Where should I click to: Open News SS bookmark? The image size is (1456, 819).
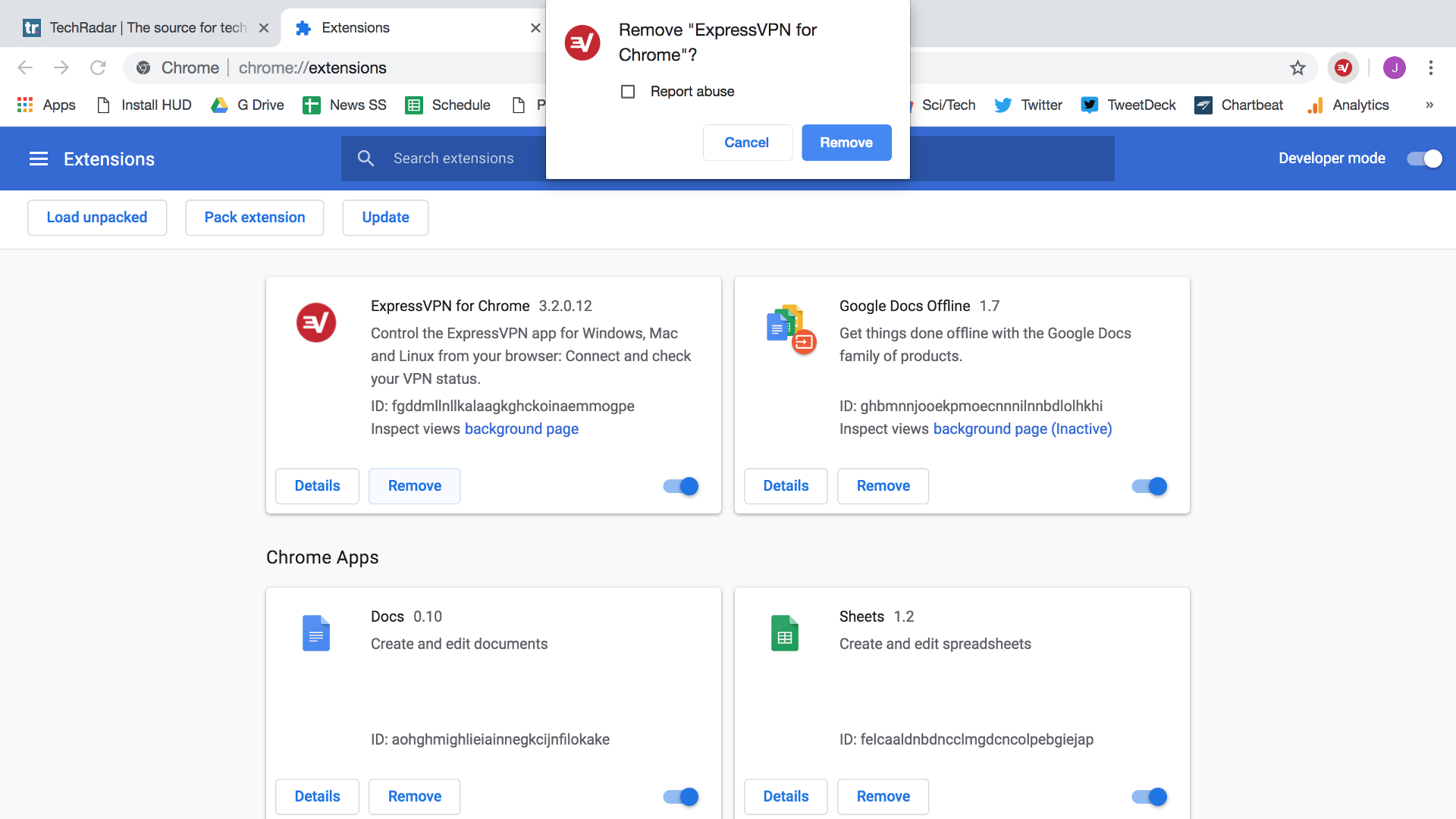click(344, 105)
